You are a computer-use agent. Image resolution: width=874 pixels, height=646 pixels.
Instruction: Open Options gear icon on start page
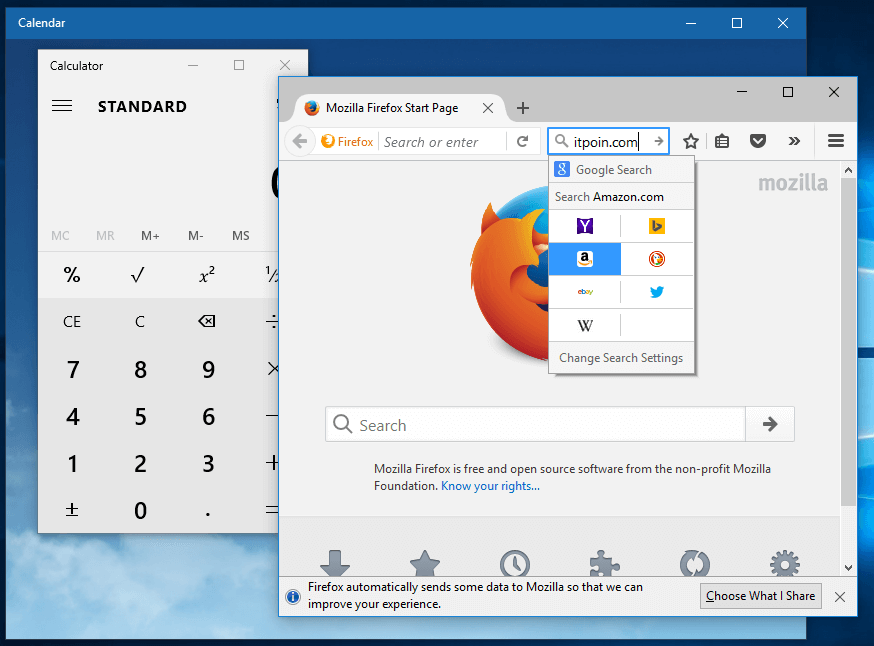[x=784, y=563]
